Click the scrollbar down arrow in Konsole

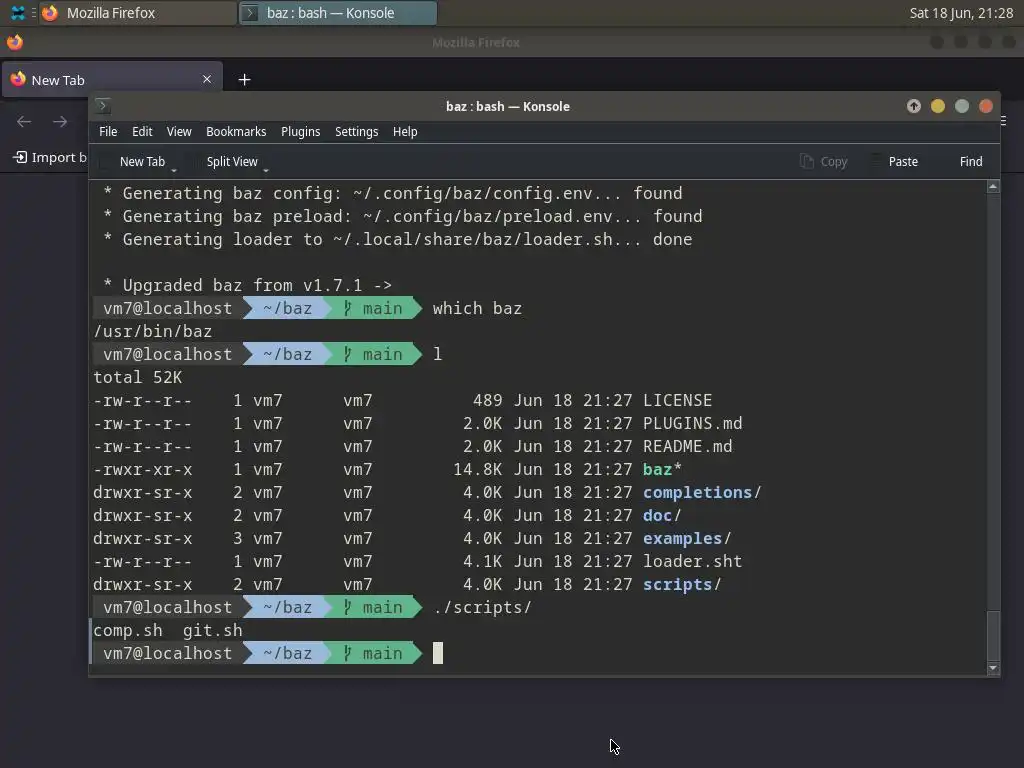(993, 667)
